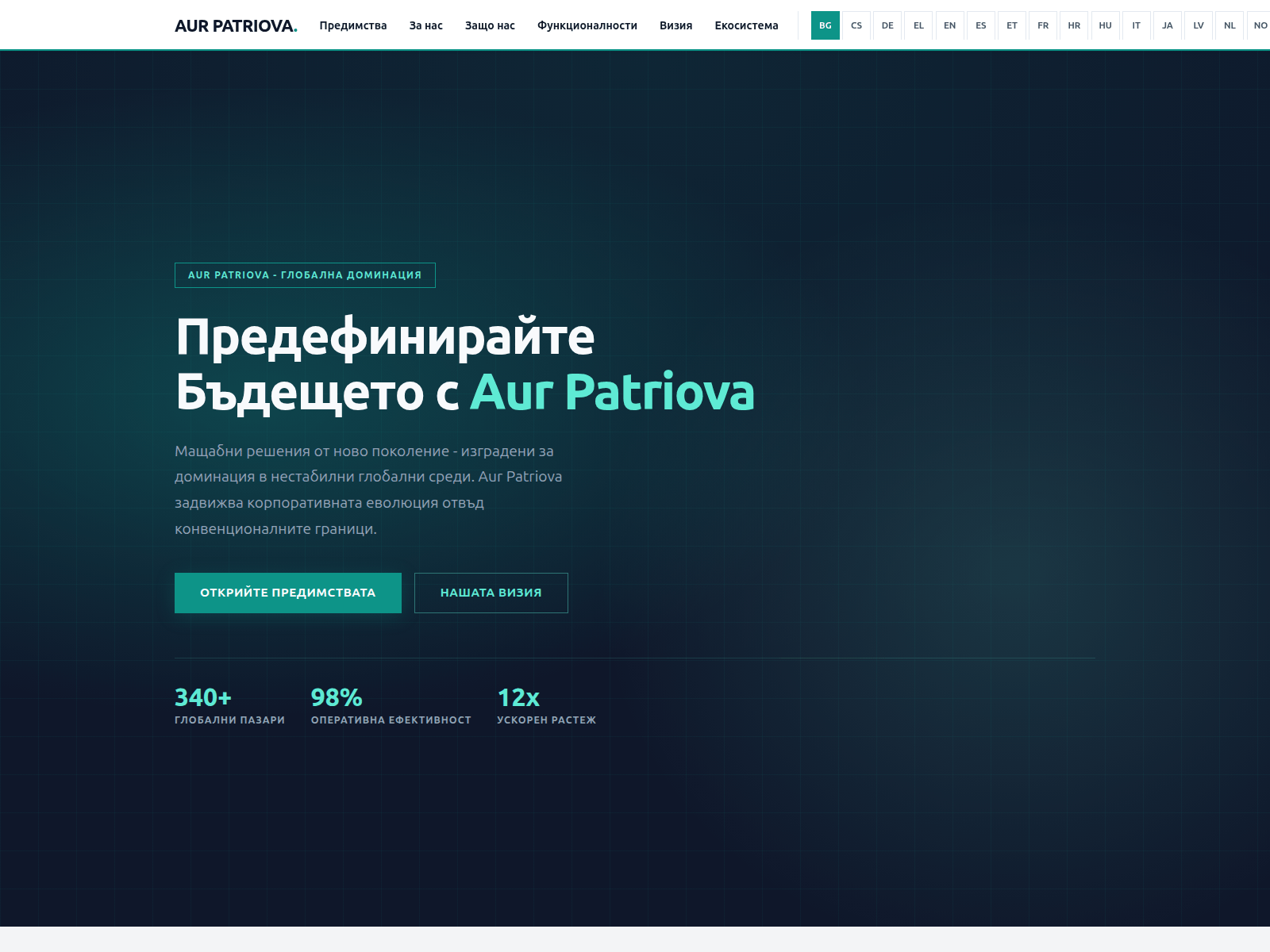Select the BG language button
This screenshot has height=952, width=1270.
point(825,25)
